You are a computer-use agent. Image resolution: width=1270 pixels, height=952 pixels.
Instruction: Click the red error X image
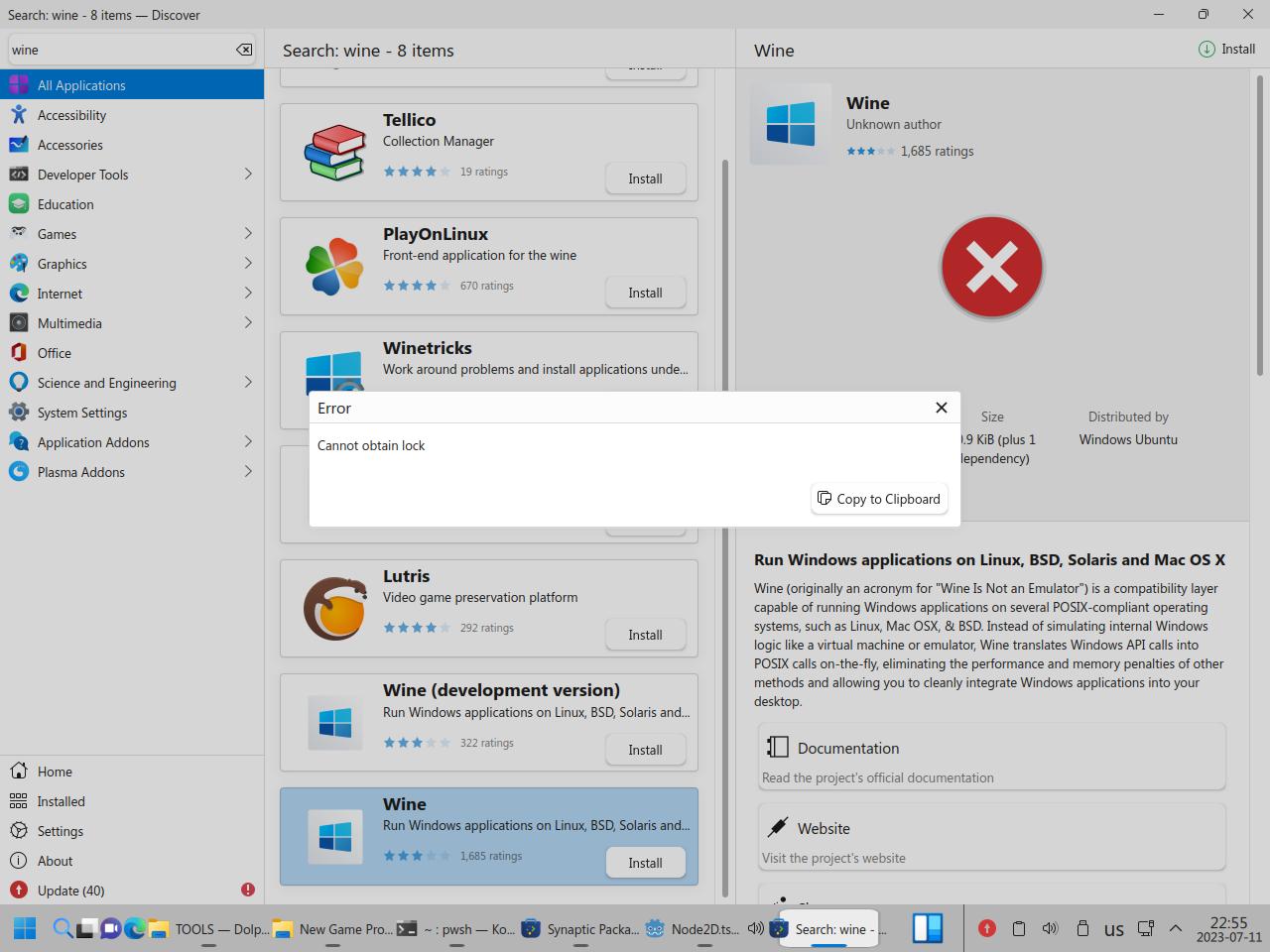click(992, 268)
